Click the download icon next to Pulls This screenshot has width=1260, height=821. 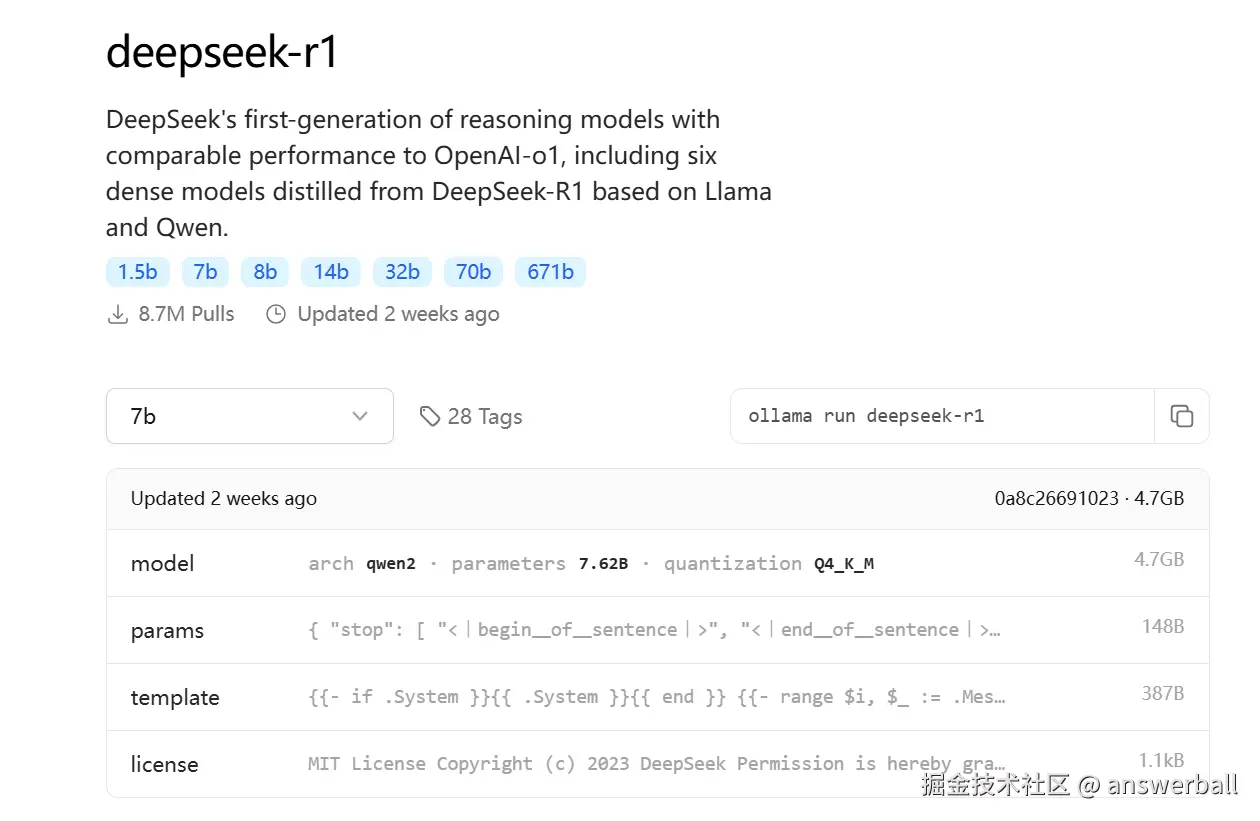point(118,314)
